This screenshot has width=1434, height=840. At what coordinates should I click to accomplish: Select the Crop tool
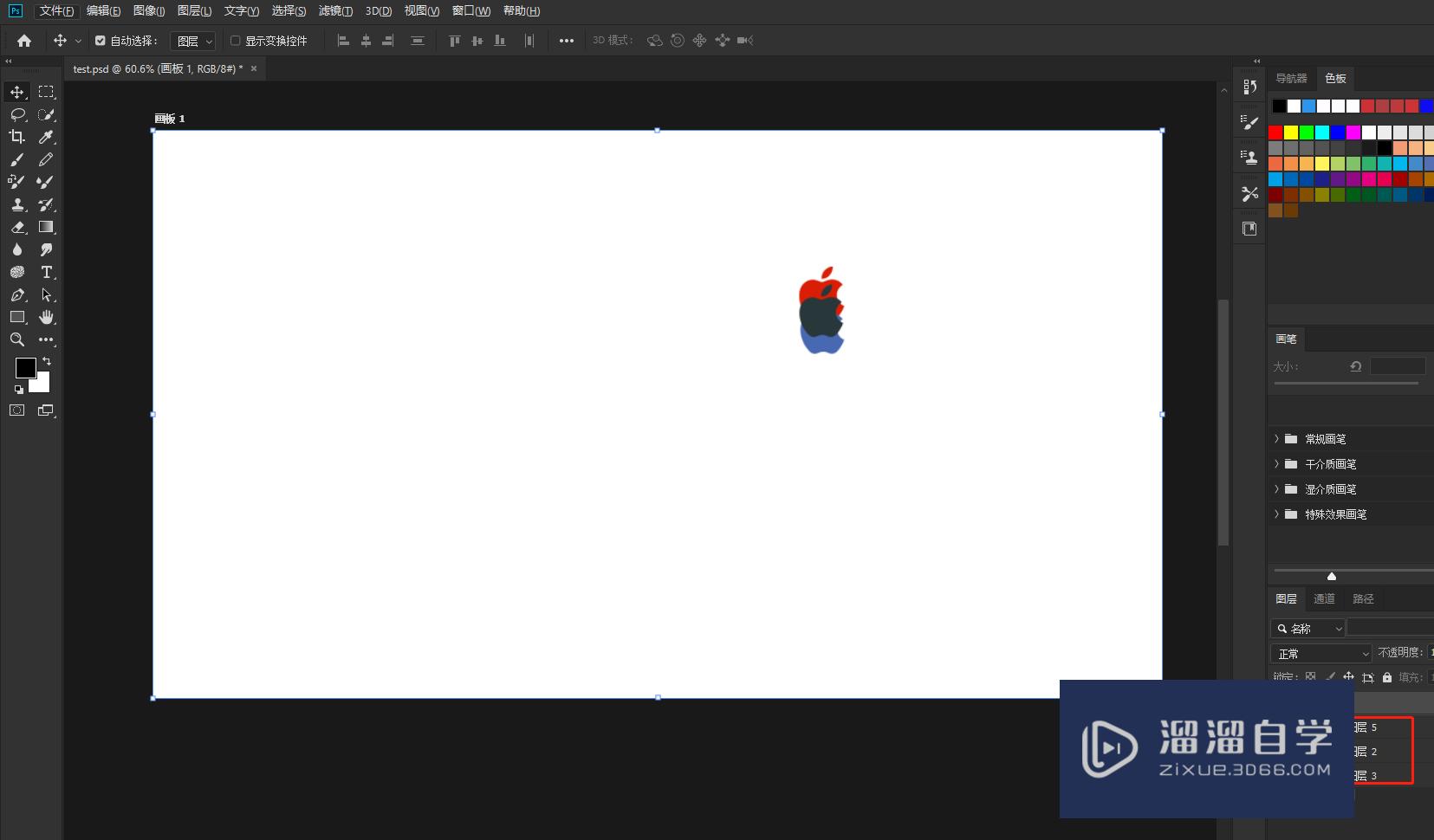(x=17, y=137)
